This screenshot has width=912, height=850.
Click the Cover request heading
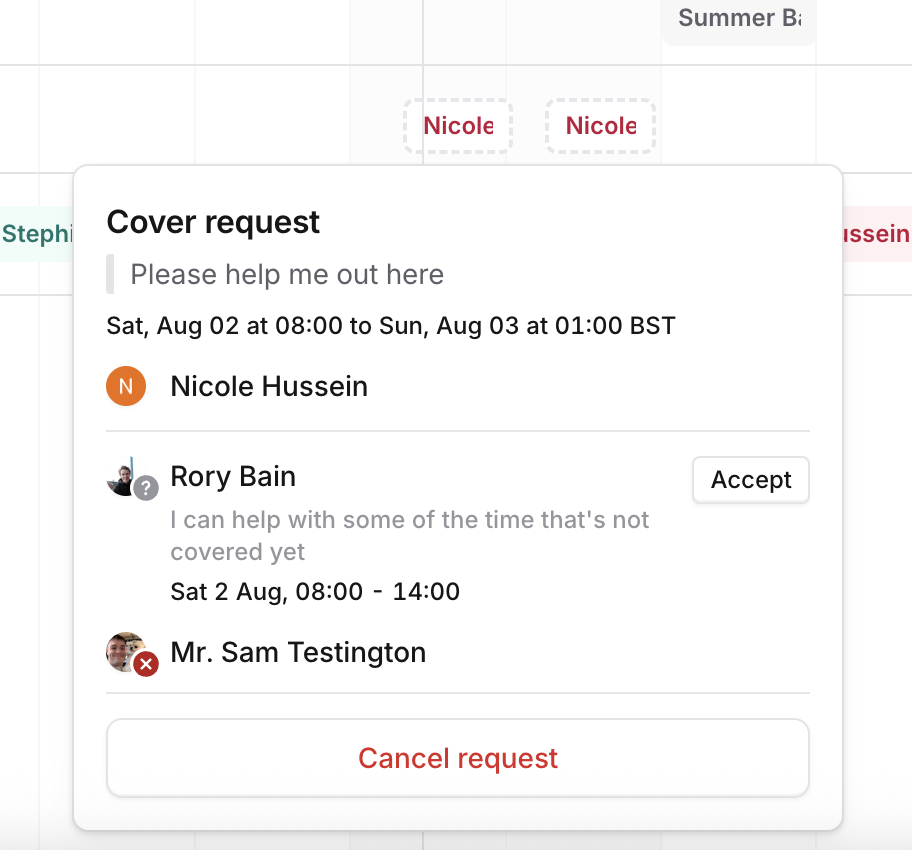(x=213, y=222)
